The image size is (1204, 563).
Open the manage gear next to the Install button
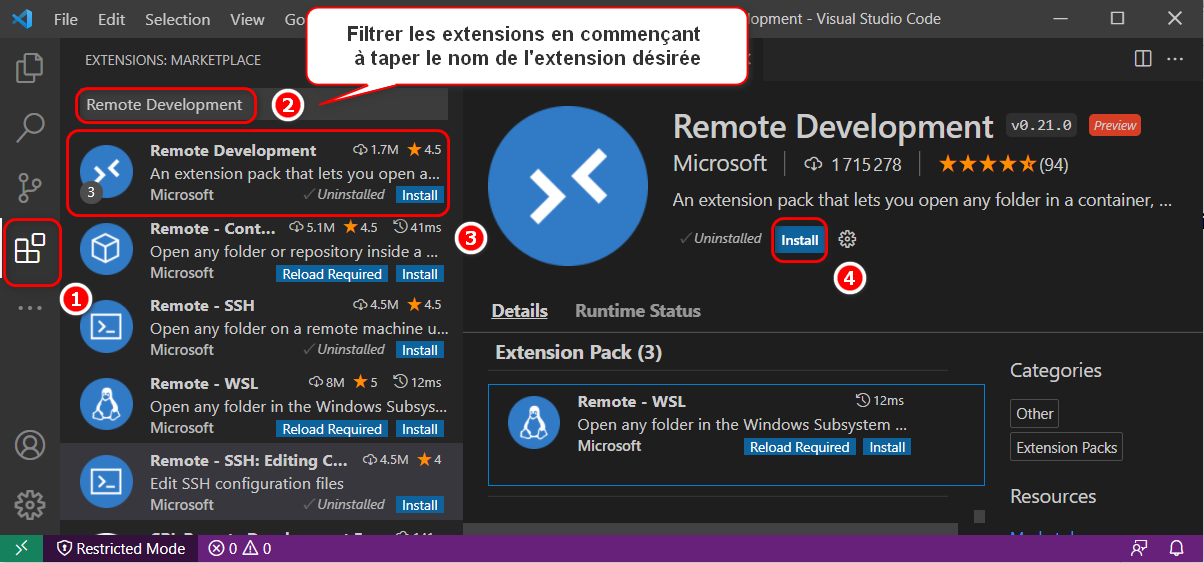847,239
